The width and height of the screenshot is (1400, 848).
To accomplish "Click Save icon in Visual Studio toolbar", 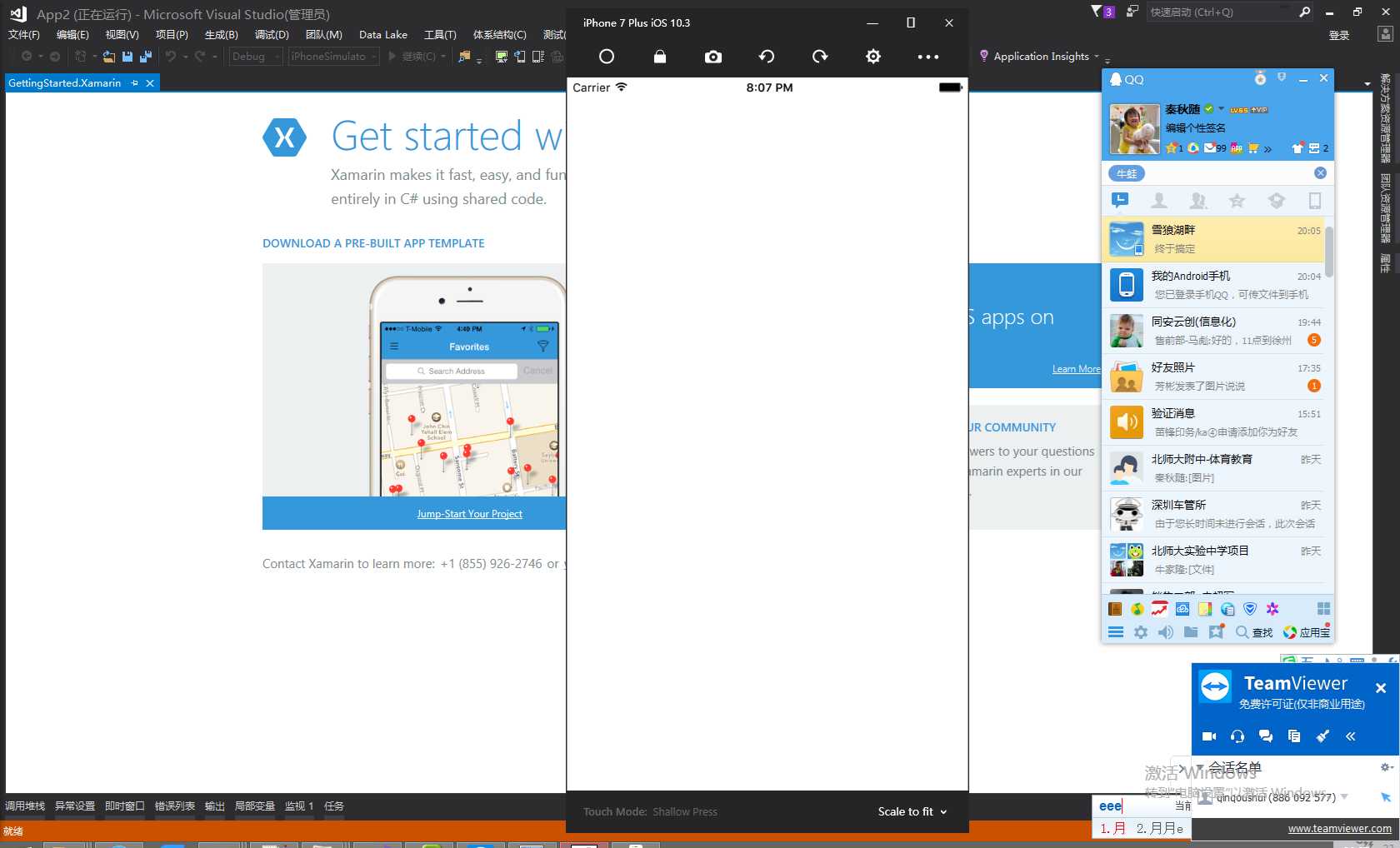I will pyautogui.click(x=127, y=57).
